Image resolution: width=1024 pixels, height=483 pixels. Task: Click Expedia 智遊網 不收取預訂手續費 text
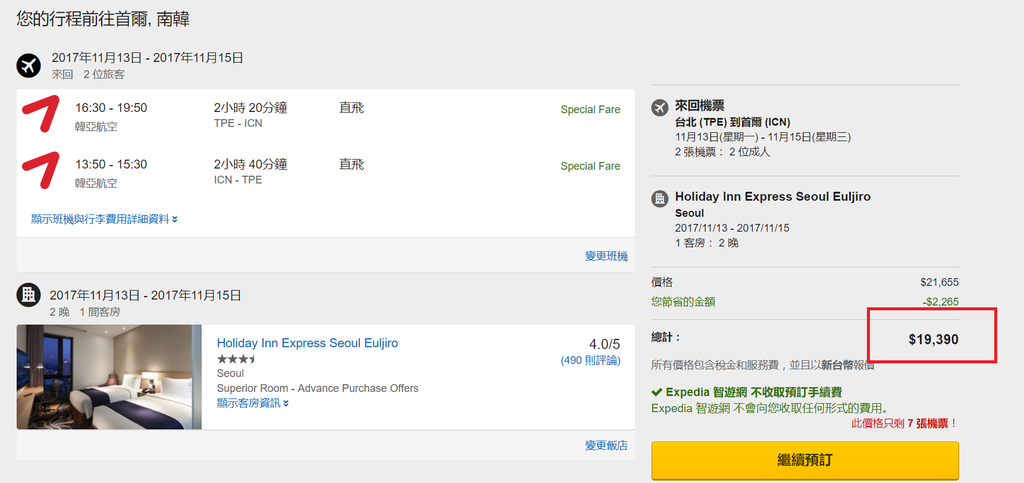[754, 392]
